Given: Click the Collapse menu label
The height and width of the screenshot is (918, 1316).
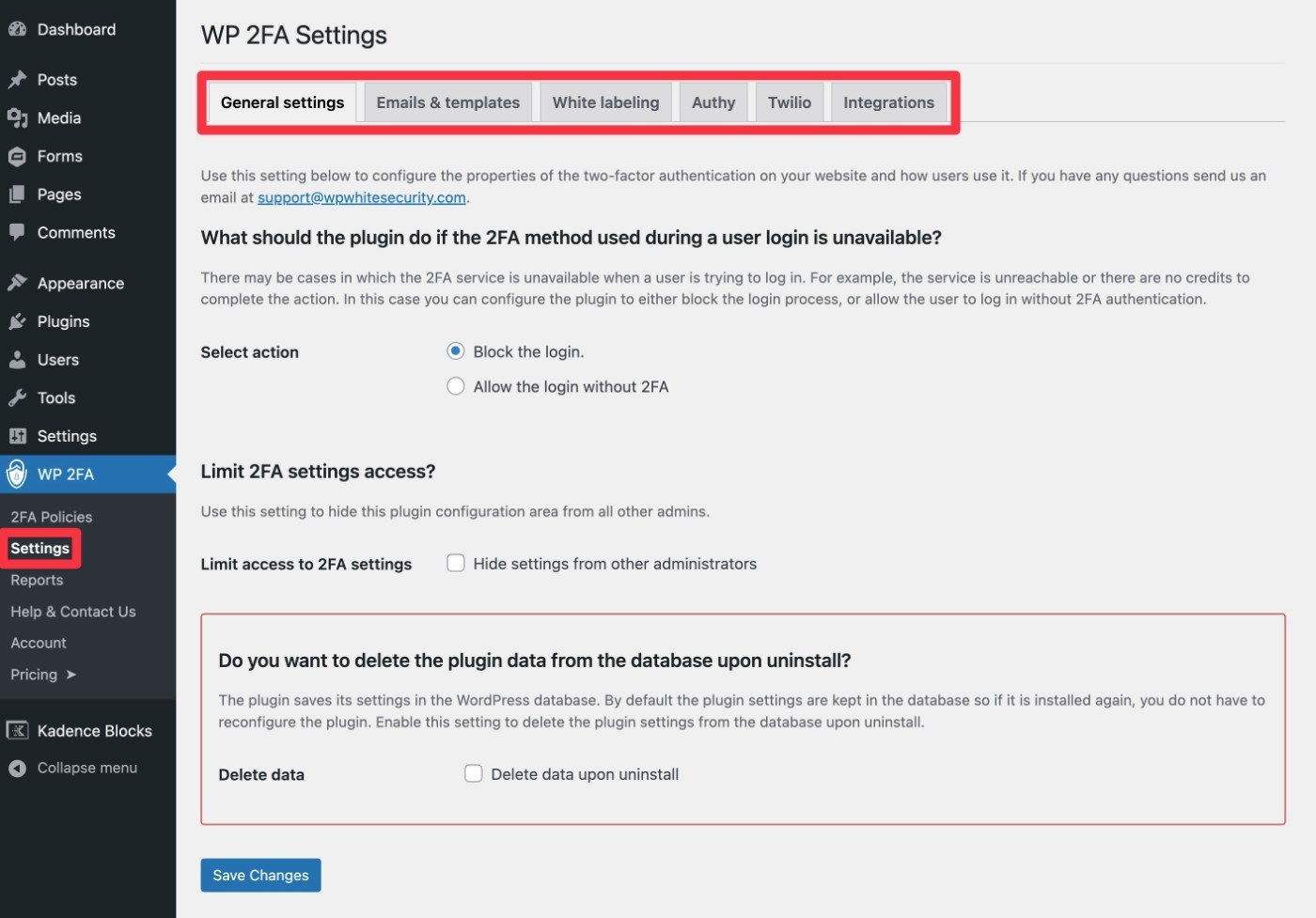Looking at the screenshot, I should pyautogui.click(x=87, y=768).
